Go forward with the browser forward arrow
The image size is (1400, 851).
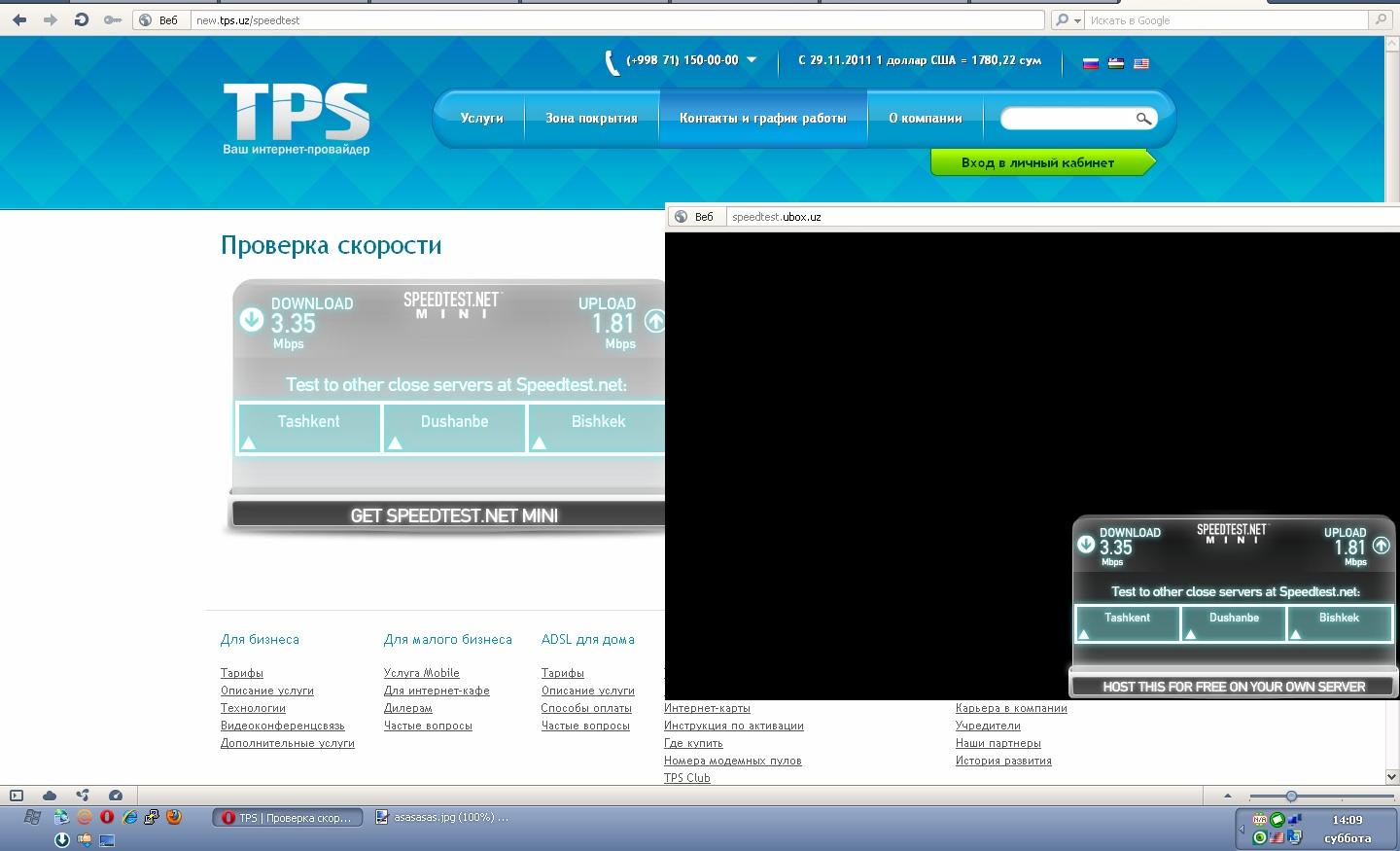51,19
